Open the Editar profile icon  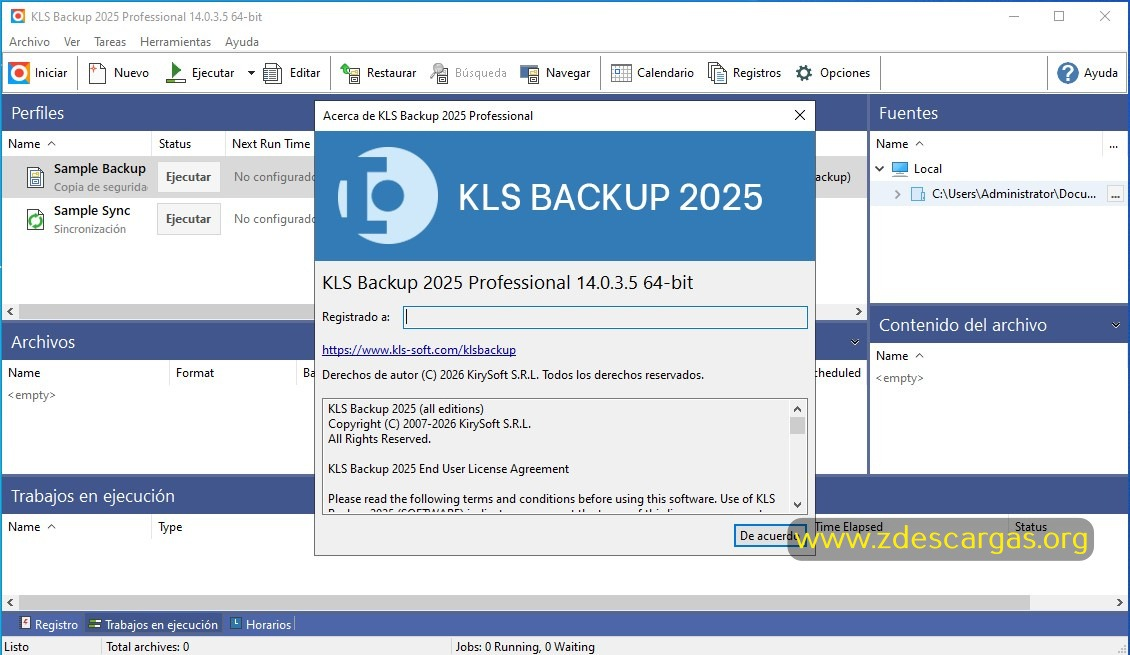pyautogui.click(x=270, y=72)
